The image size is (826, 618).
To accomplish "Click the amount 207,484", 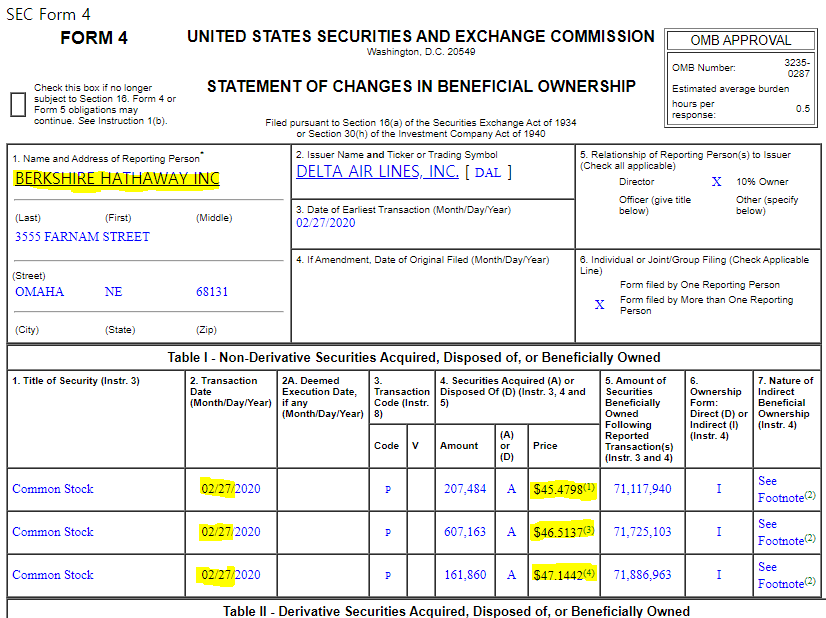I will 465,489.
